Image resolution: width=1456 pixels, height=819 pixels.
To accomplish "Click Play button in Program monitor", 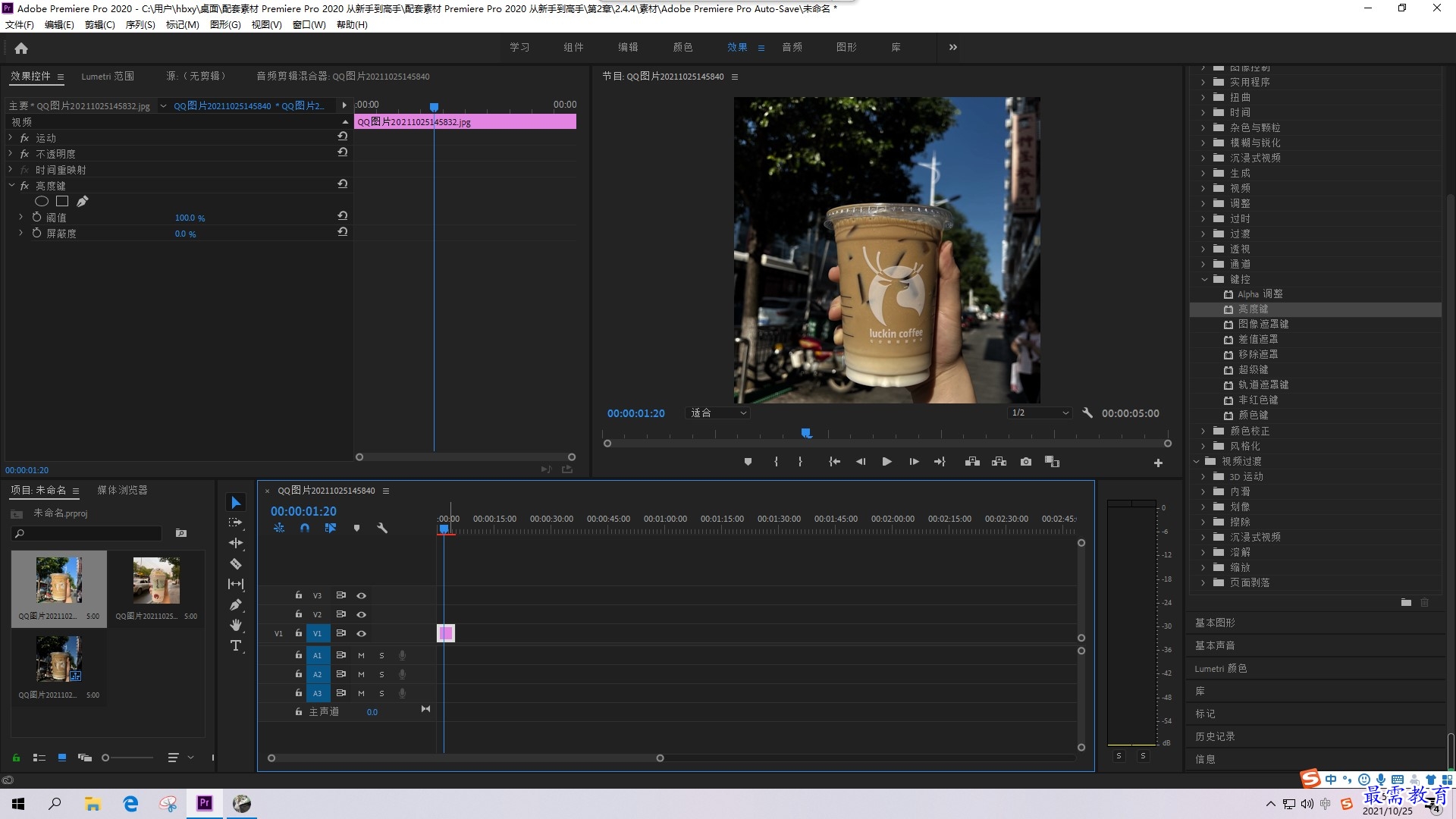I will pos(886,462).
